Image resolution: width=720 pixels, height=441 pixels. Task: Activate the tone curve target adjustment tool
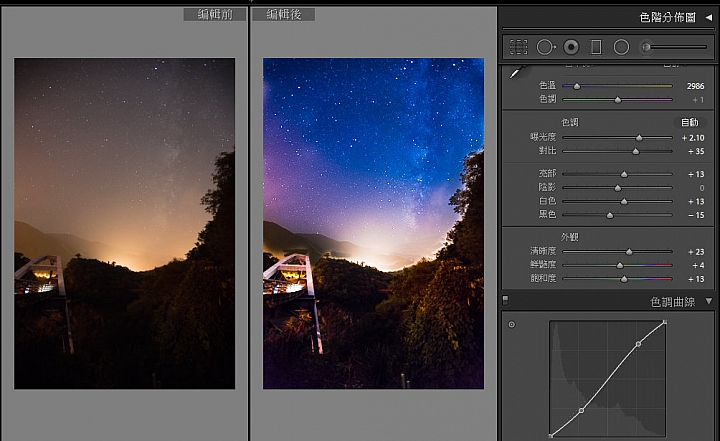pos(512,324)
